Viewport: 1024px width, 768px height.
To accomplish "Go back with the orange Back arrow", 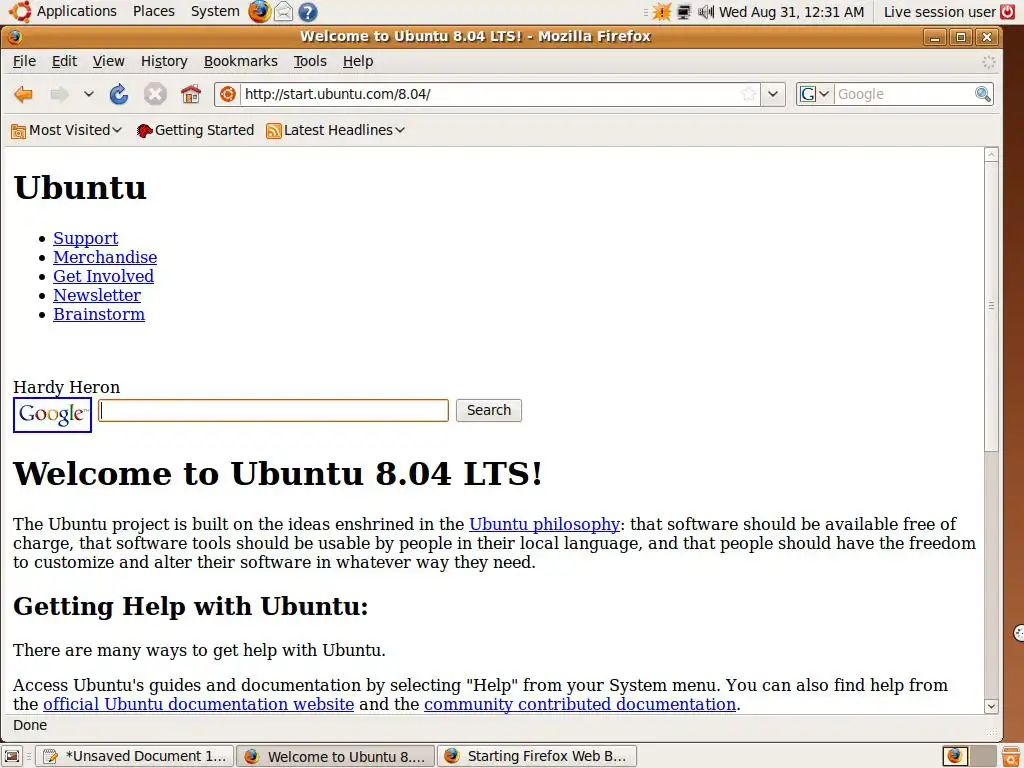I will tap(24, 95).
